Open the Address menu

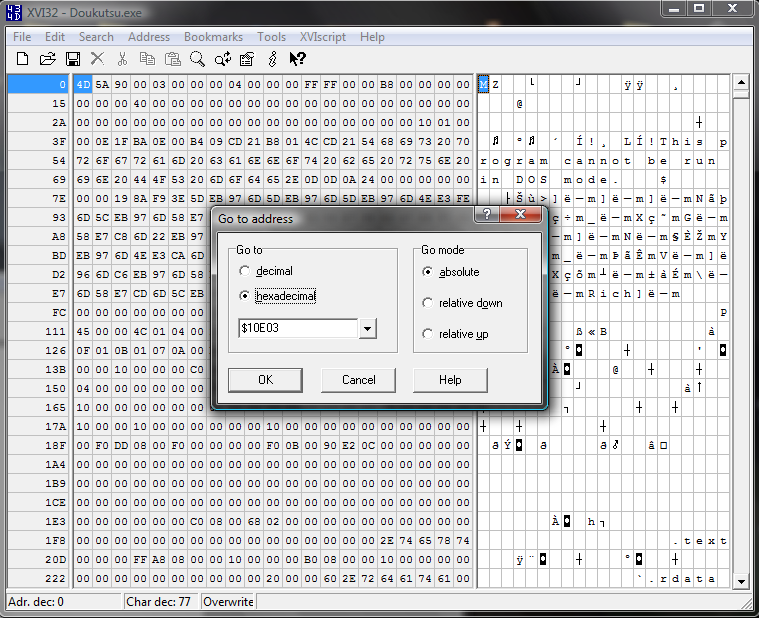149,37
